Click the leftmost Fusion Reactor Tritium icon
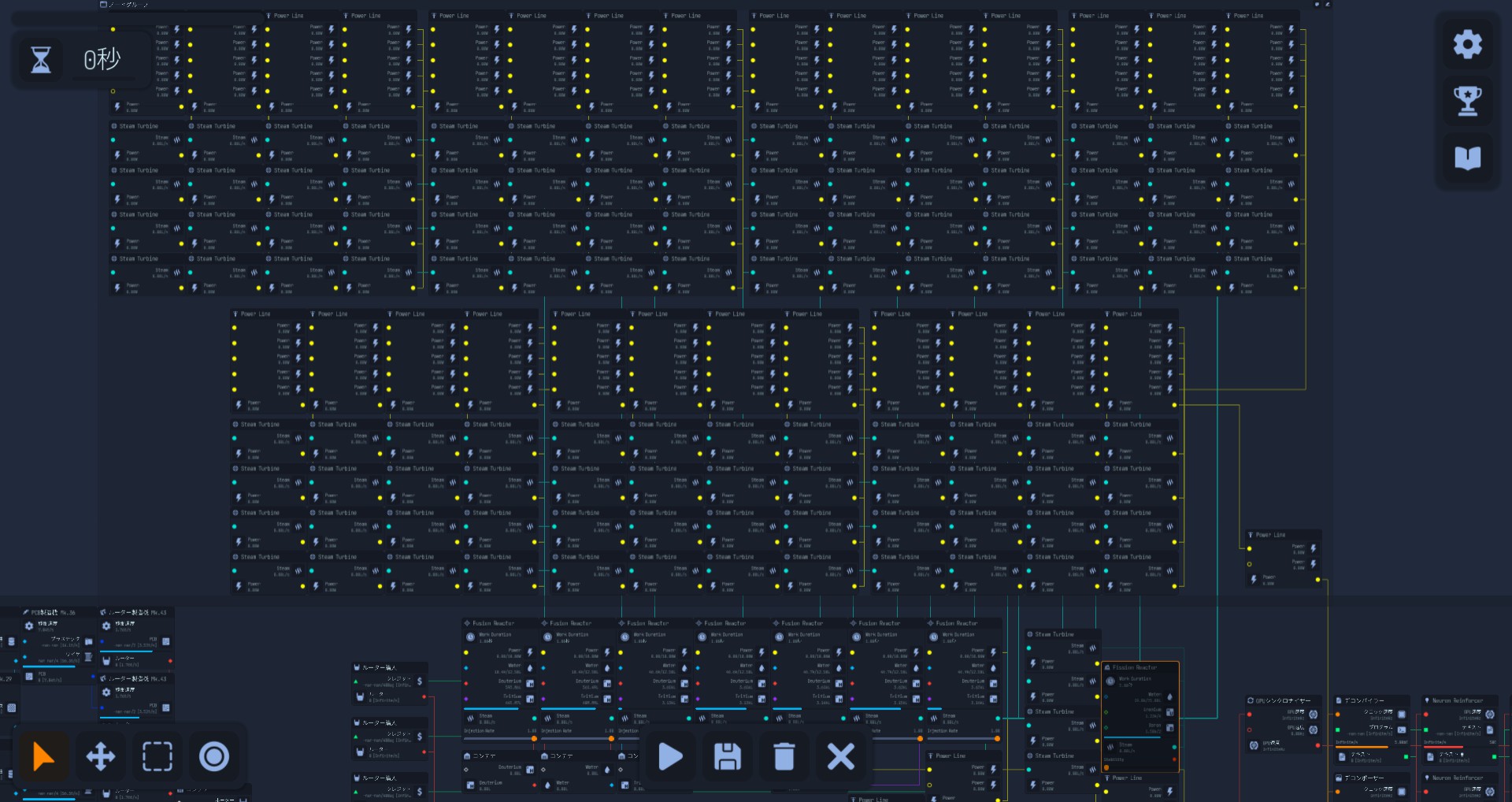The height and width of the screenshot is (802, 1512). (x=530, y=699)
